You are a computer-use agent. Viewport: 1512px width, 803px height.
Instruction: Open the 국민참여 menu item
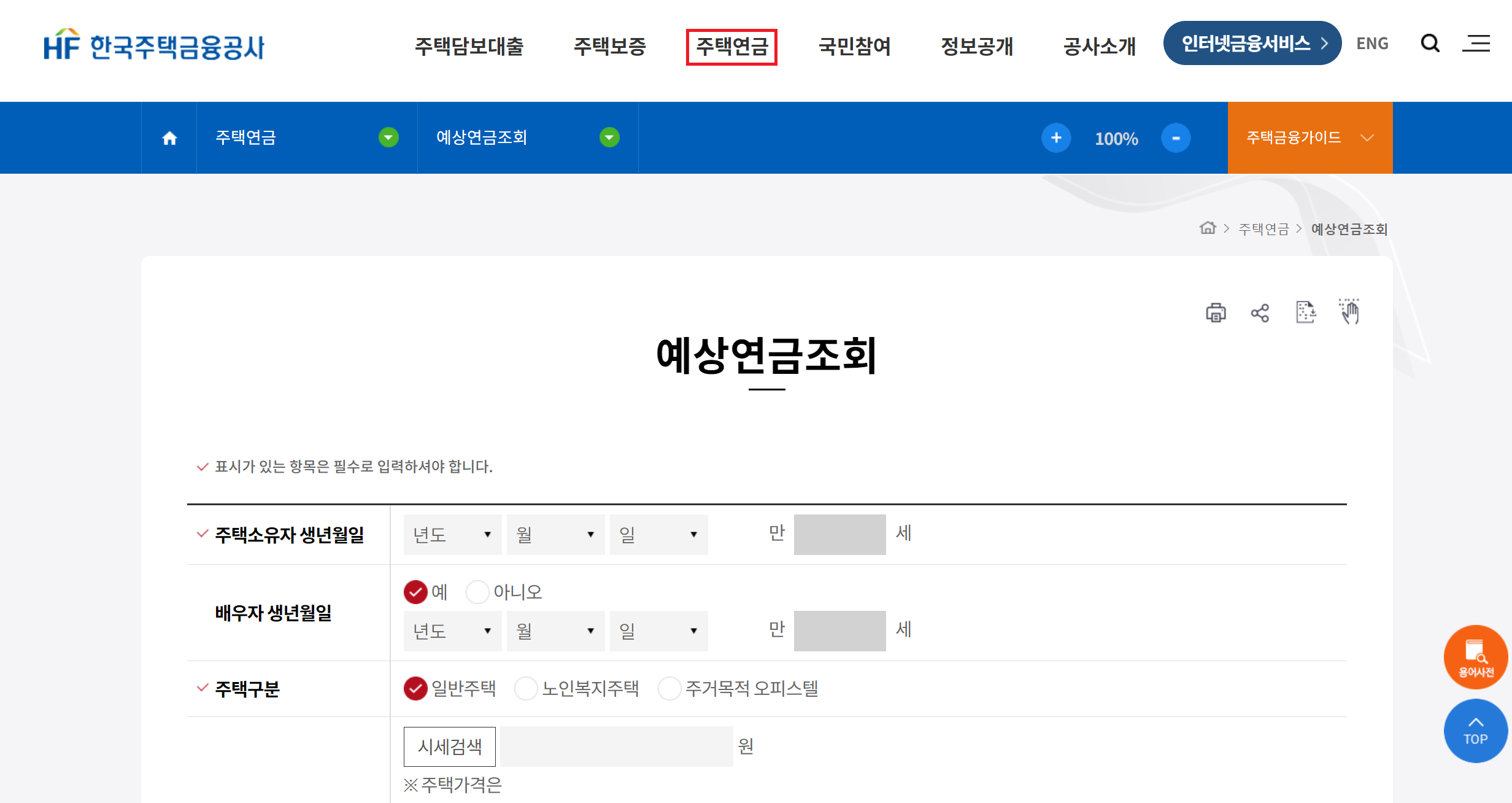click(854, 47)
